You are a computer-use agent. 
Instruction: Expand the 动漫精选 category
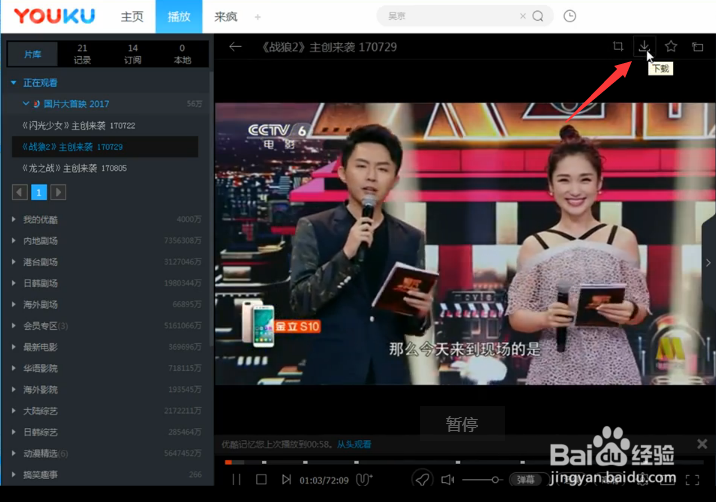(14, 453)
